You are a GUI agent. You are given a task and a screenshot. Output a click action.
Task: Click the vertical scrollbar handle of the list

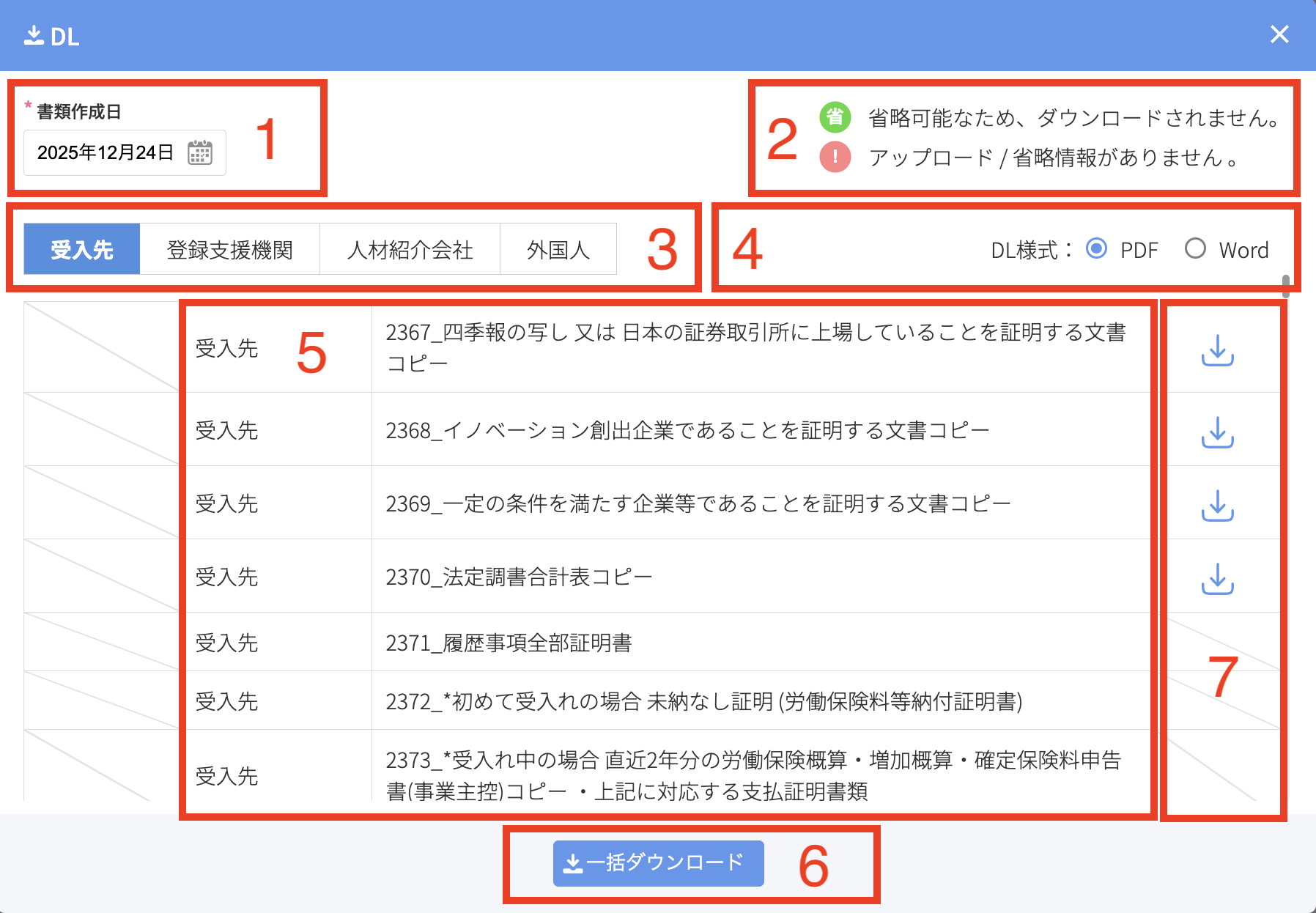click(1285, 286)
